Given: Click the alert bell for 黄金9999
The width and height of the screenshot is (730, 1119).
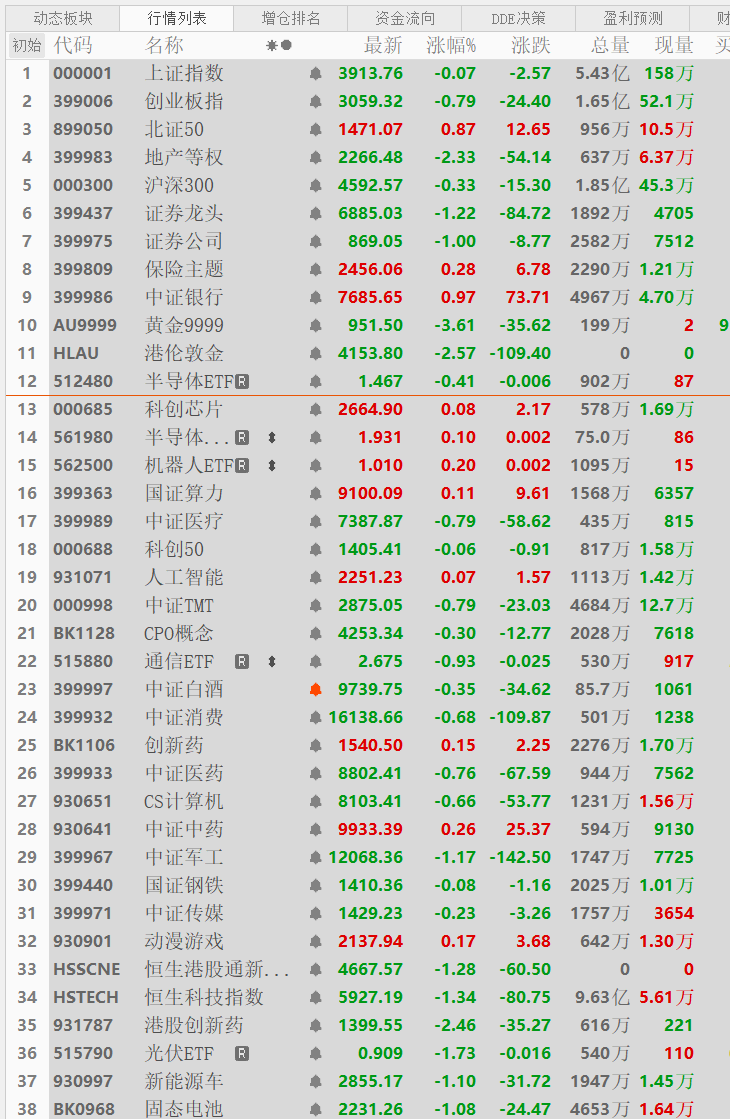Looking at the screenshot, I should [x=315, y=325].
